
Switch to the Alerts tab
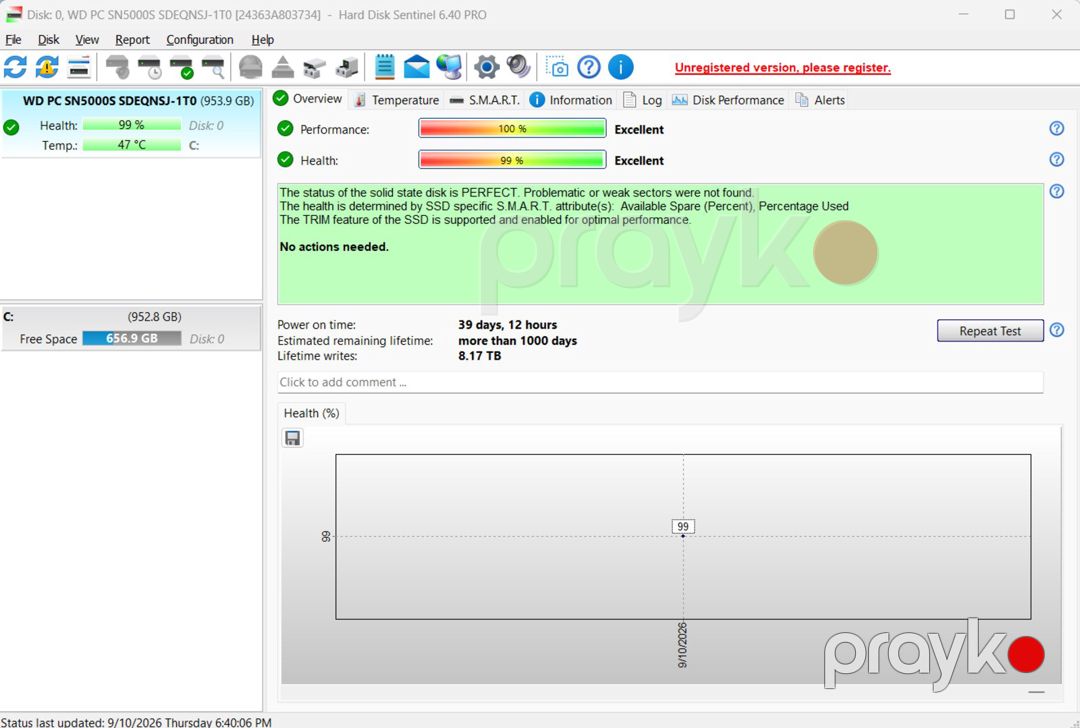point(820,100)
